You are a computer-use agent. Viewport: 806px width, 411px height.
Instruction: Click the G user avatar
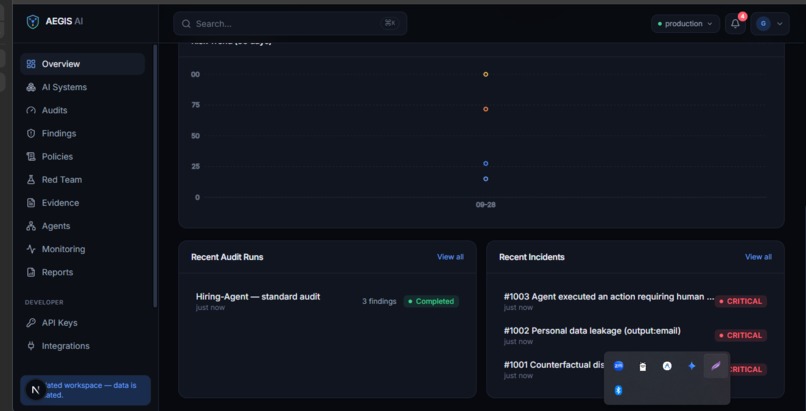[x=763, y=24]
